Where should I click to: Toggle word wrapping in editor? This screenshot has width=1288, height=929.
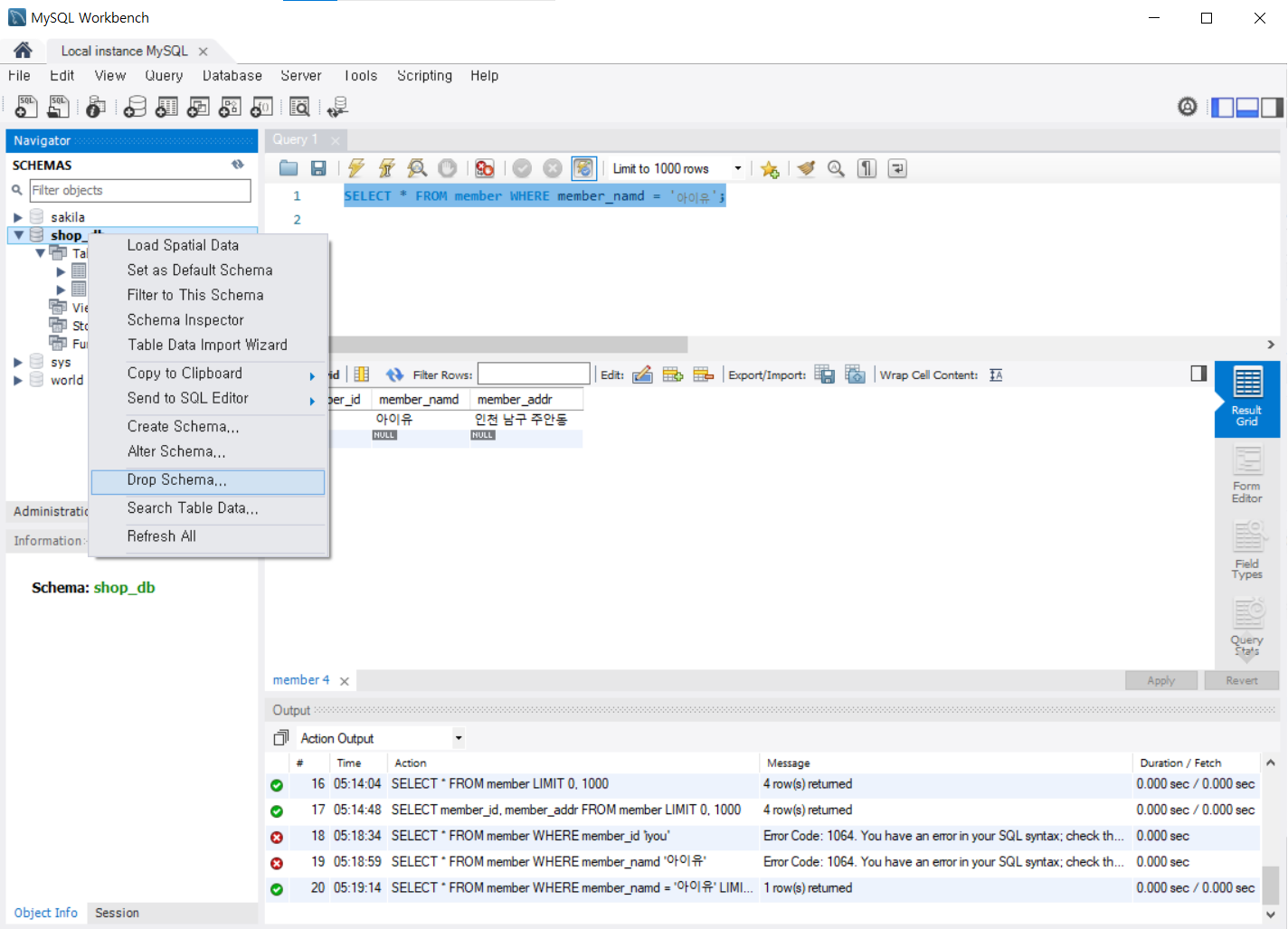point(897,168)
